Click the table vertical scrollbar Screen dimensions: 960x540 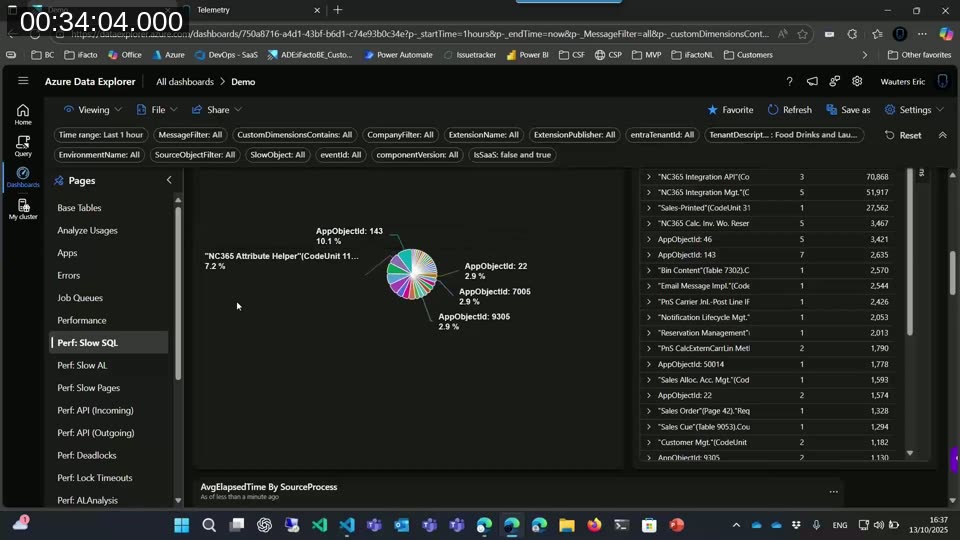pyautogui.click(x=910, y=251)
